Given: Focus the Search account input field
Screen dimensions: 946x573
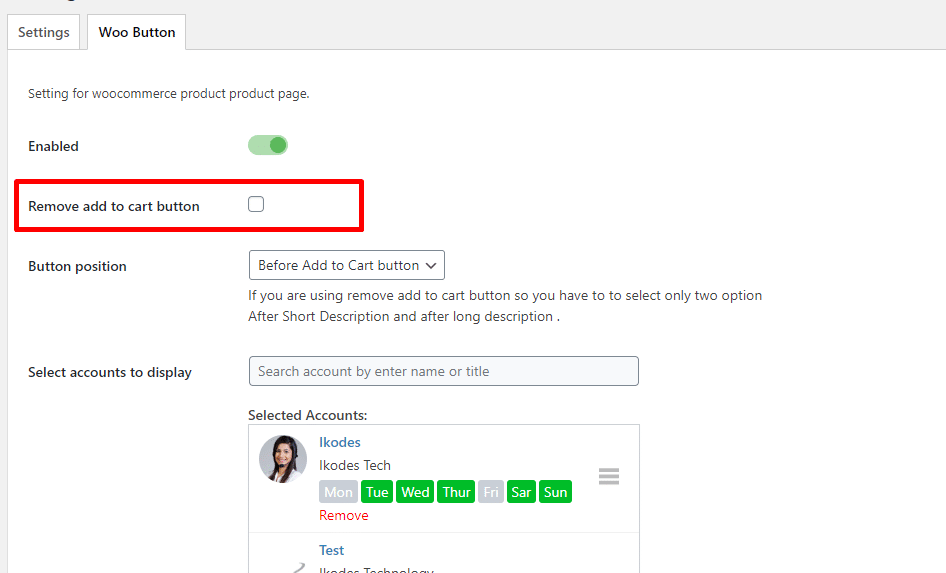Looking at the screenshot, I should coord(443,371).
